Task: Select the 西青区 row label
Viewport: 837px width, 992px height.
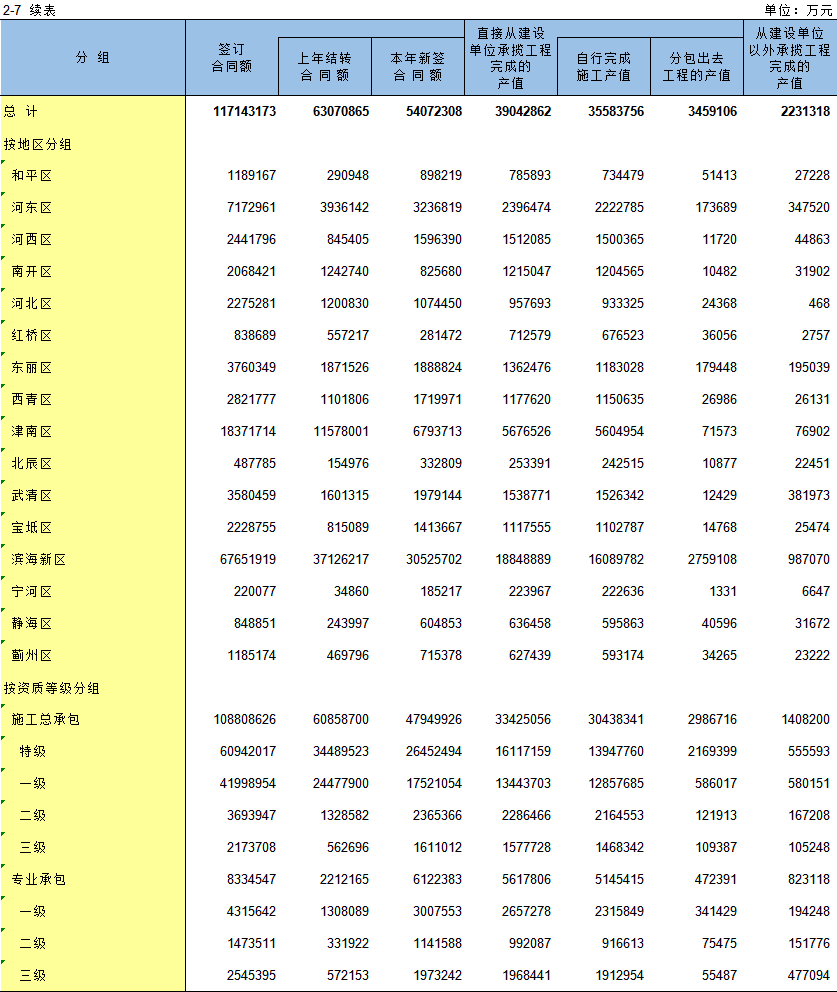Action: [32, 400]
